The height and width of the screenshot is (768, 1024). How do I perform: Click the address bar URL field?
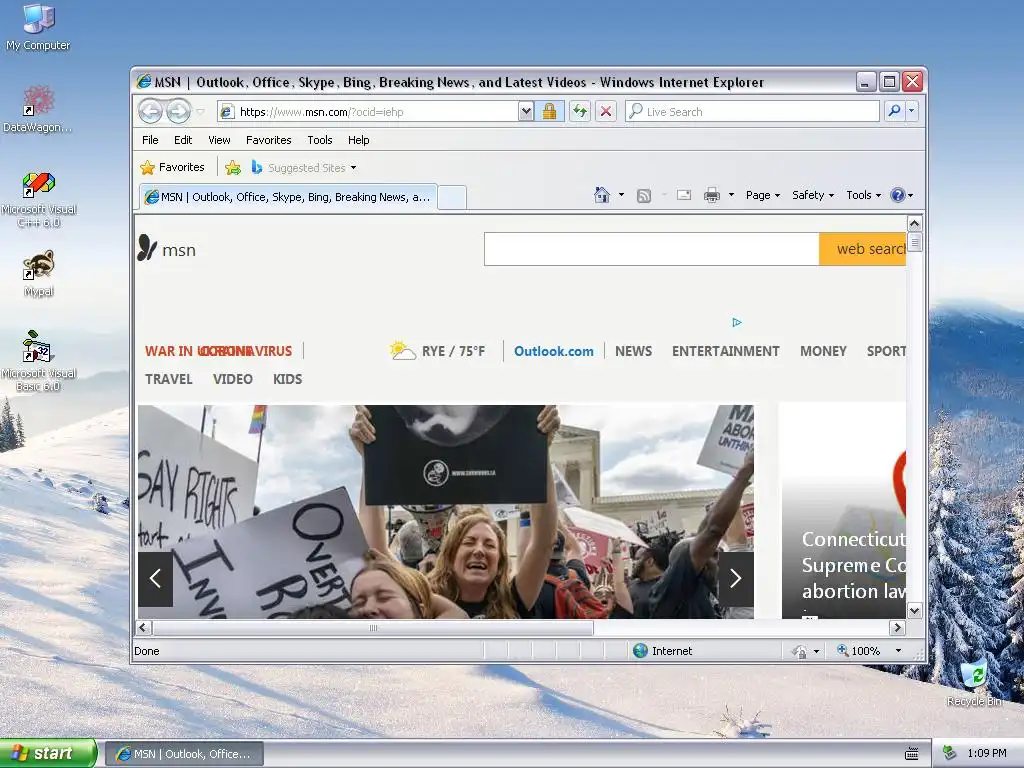[x=370, y=112]
